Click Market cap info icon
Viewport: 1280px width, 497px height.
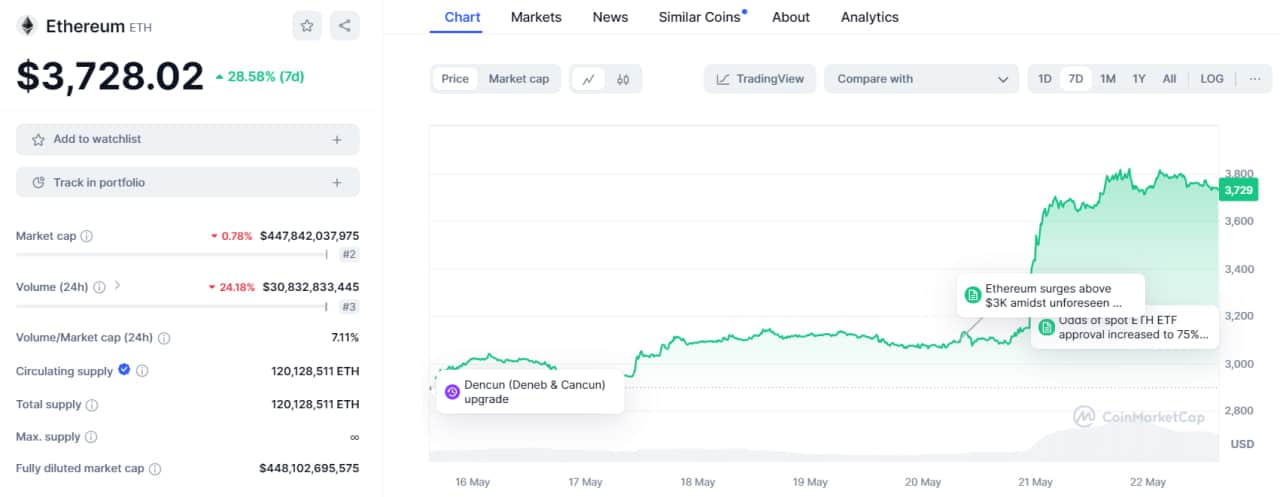click(87, 237)
